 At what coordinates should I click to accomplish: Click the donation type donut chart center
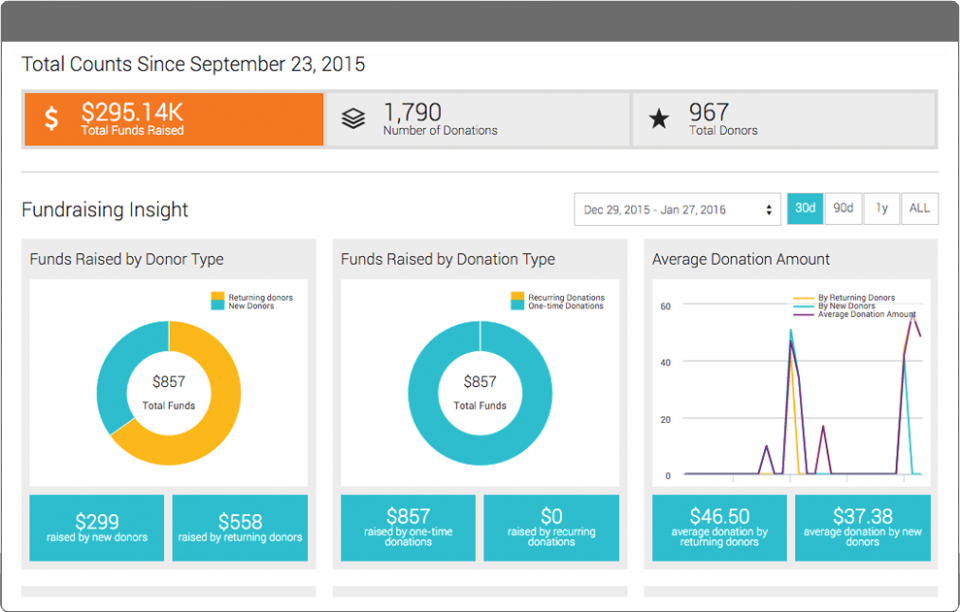[480, 393]
